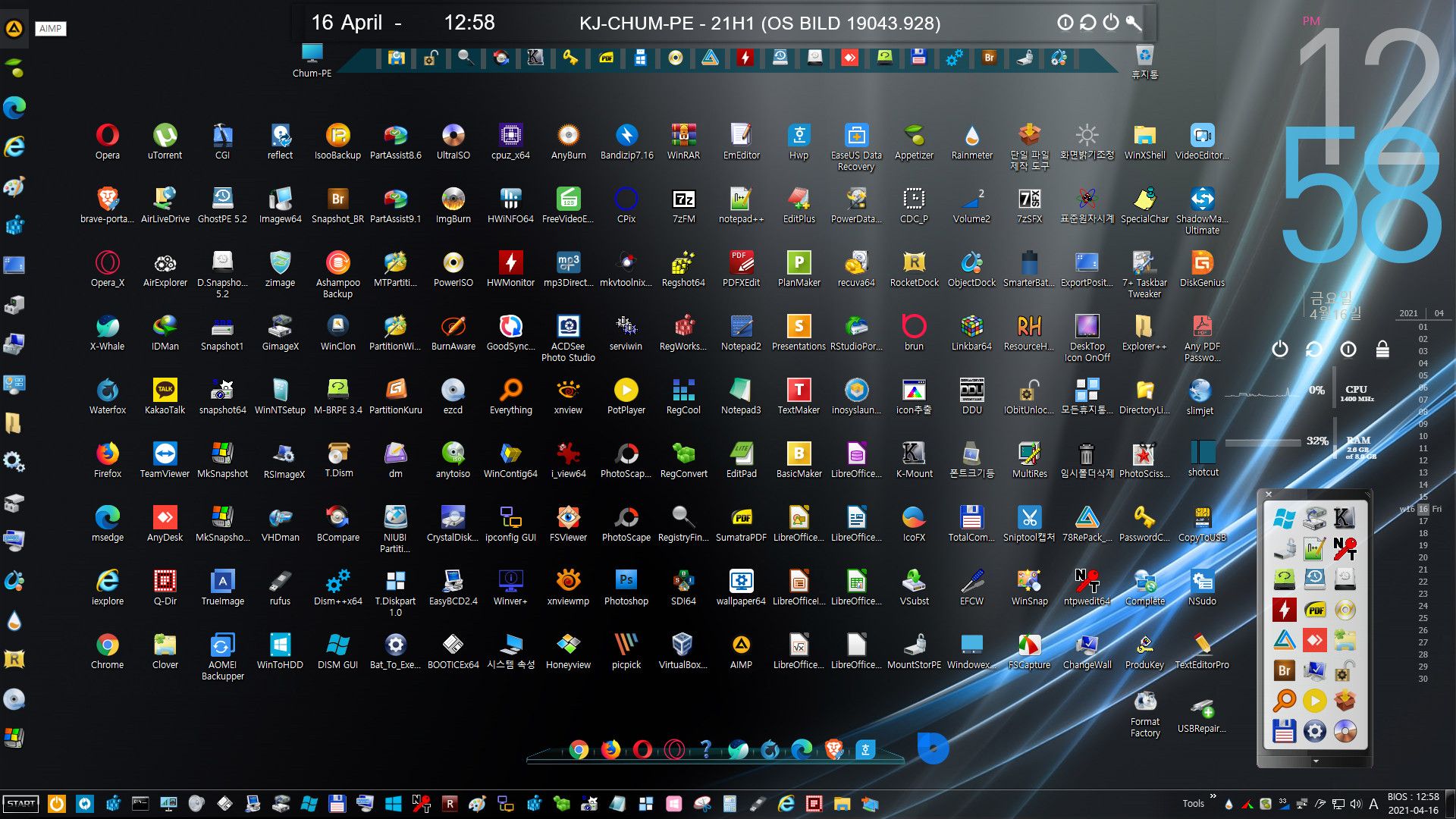Select day 16 in calendar widget
1456x819 pixels.
1423,509
